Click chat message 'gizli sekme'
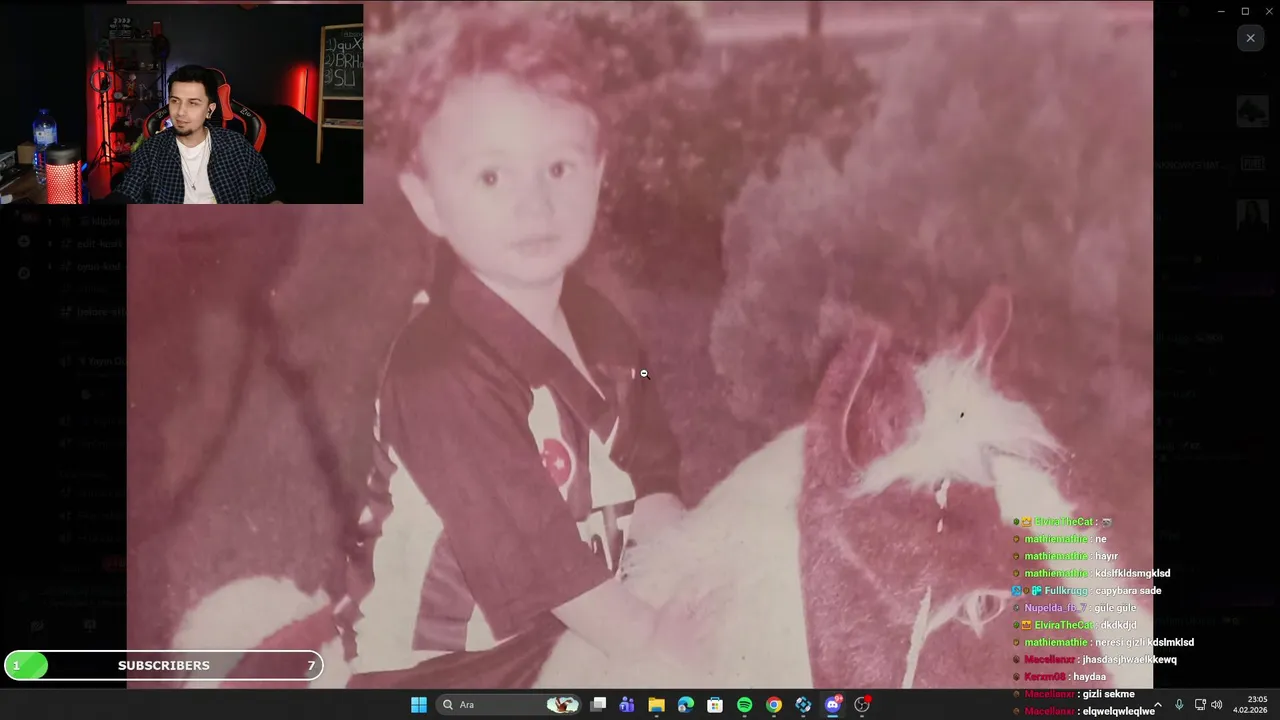Viewport: 1280px width, 720px height. pyautogui.click(x=1107, y=694)
